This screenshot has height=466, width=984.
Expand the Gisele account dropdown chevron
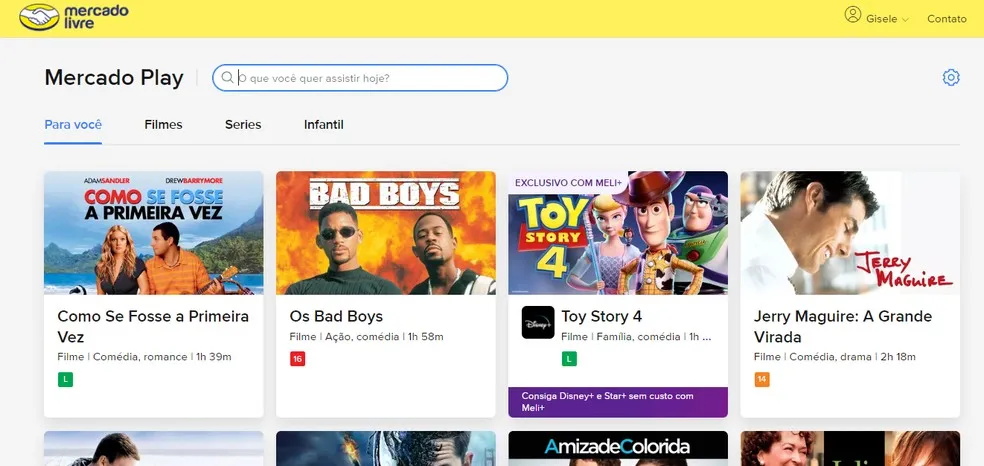click(x=905, y=20)
